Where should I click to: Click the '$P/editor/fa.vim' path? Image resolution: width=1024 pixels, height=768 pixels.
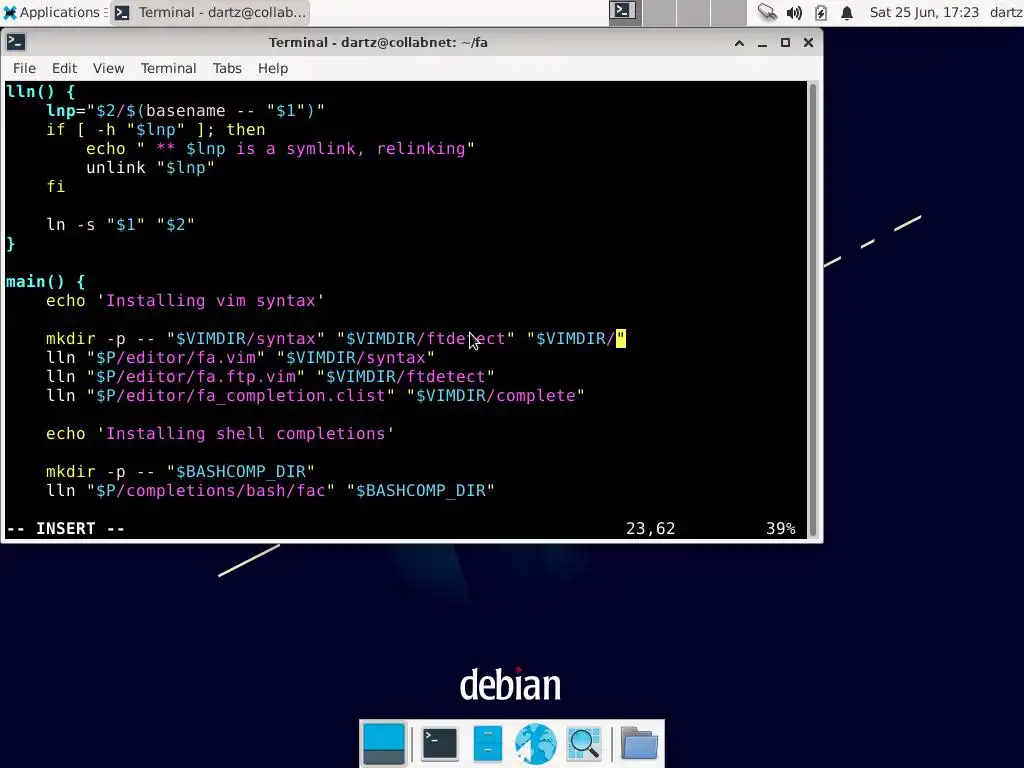(x=176, y=357)
